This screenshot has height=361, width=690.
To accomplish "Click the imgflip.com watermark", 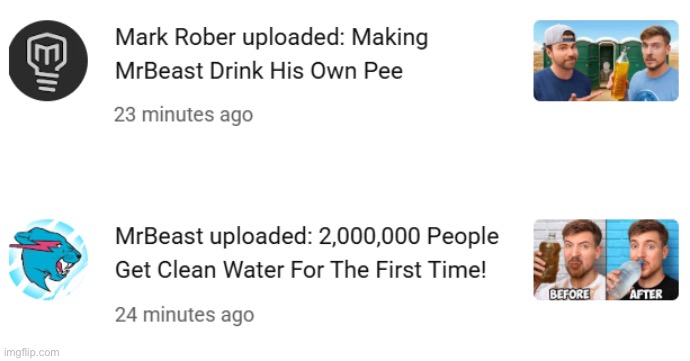I will pyautogui.click(x=31, y=352).
